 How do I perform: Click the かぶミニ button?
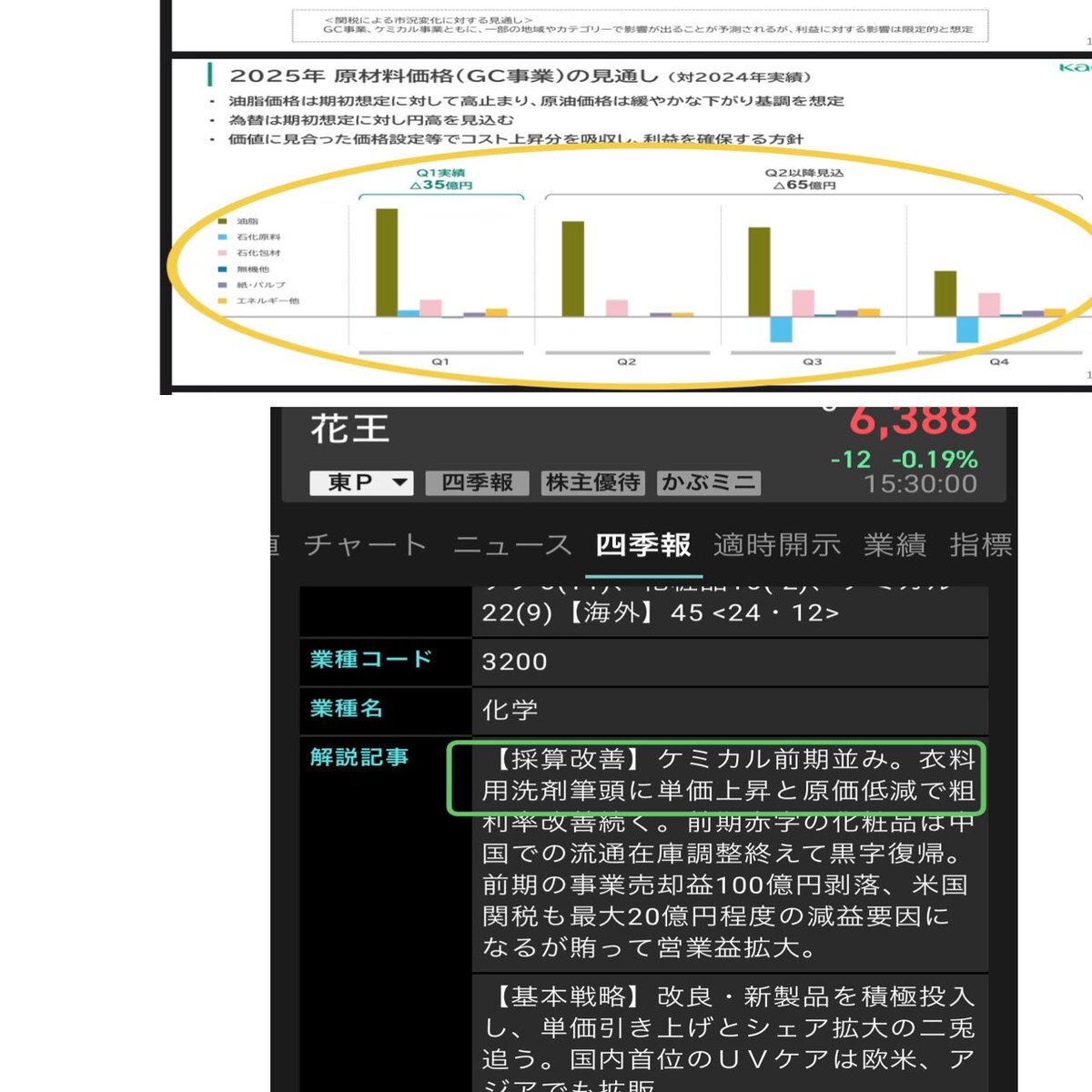[x=709, y=483]
